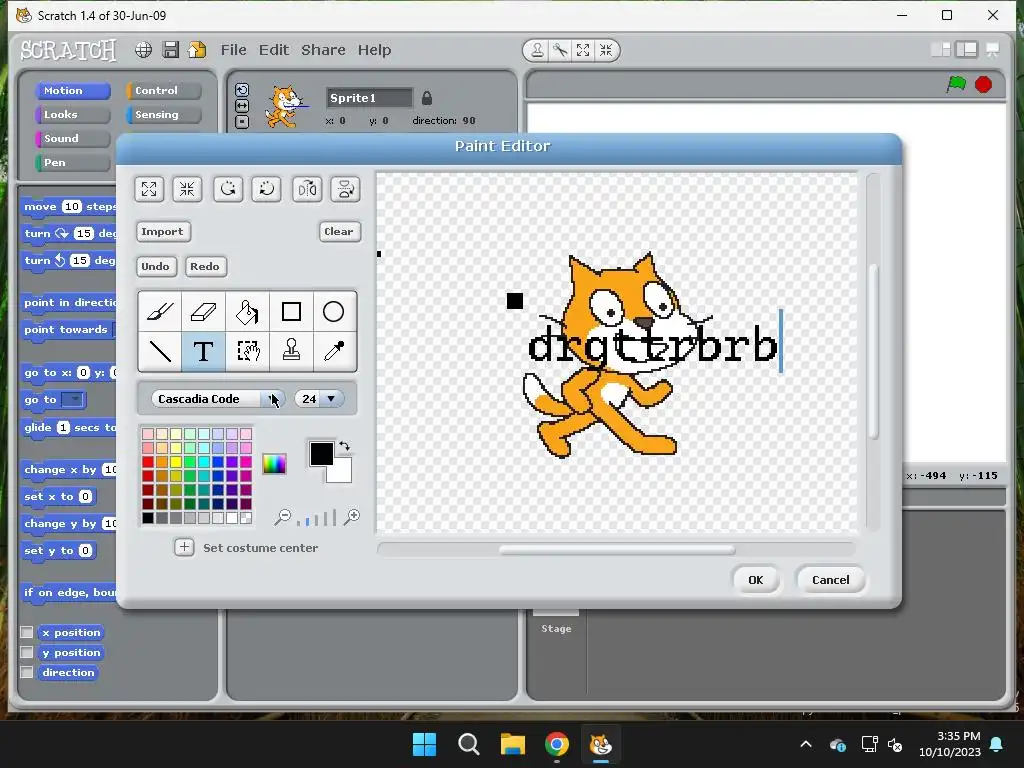Switch to the Pen blocks category

point(72,163)
